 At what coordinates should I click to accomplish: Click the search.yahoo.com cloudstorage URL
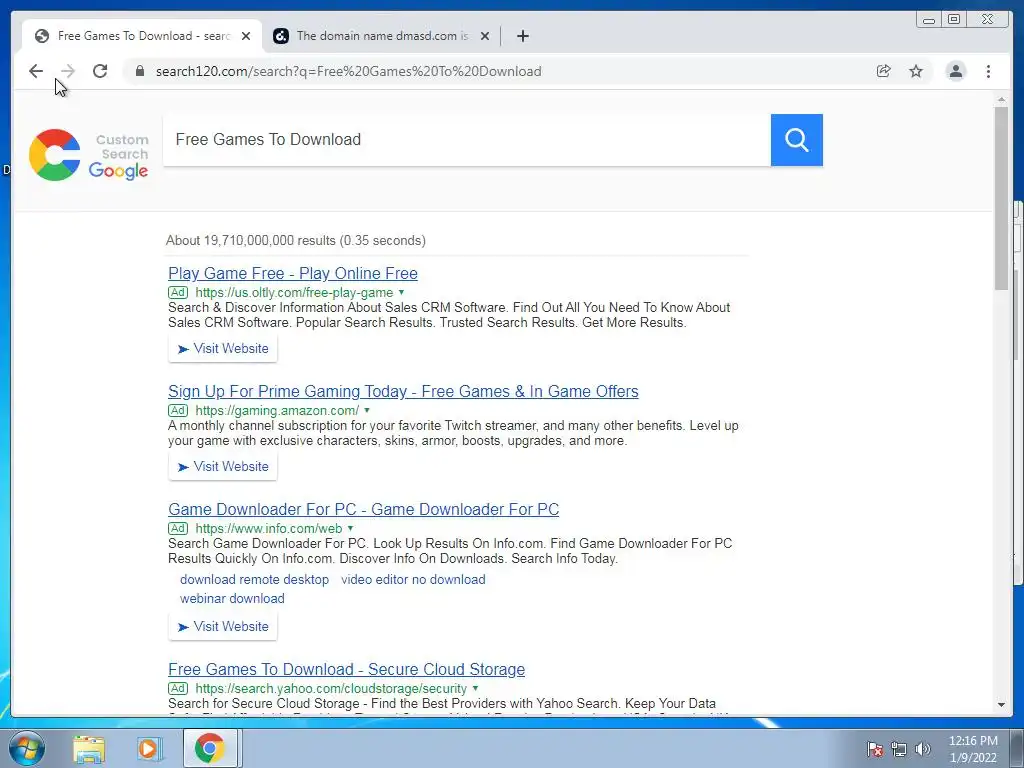point(331,688)
